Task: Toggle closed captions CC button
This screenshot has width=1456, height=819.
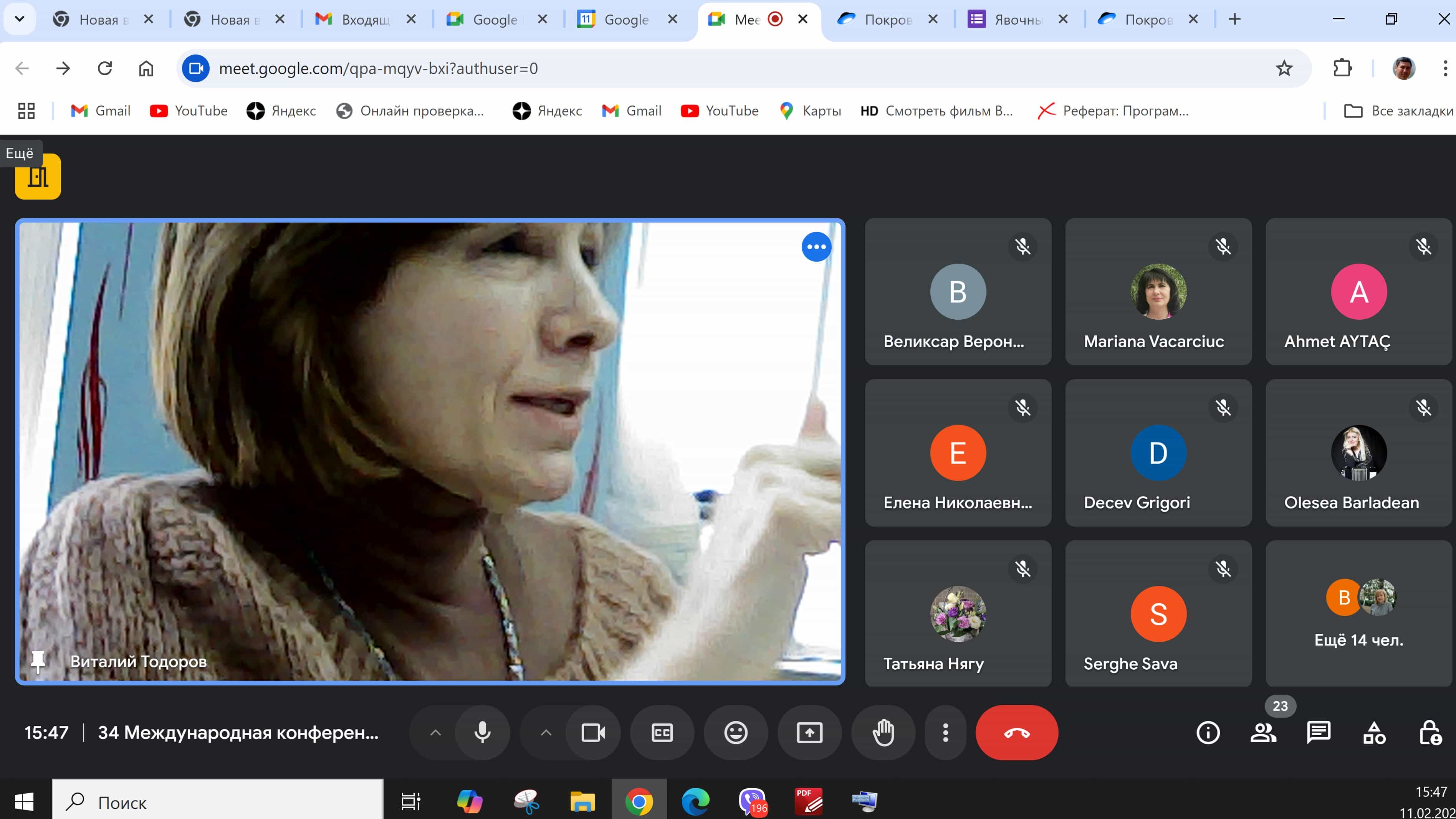Action: (662, 733)
